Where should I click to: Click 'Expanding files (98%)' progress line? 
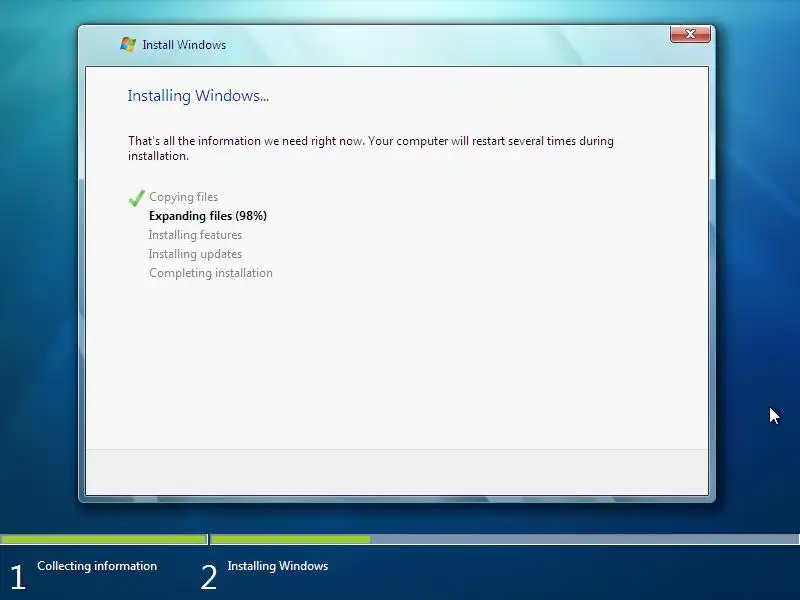208,216
